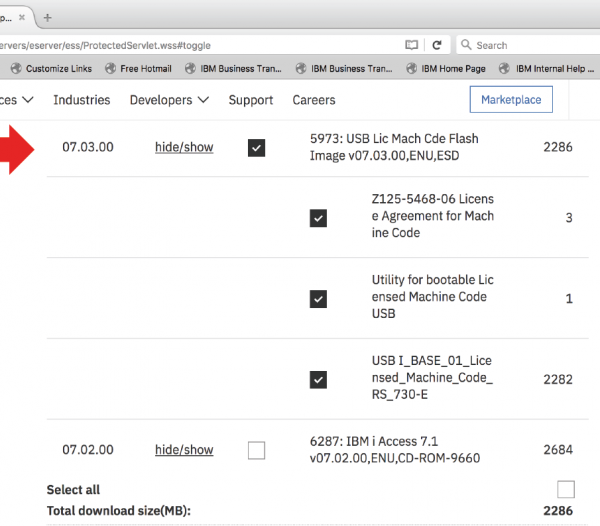Click size value 2684
This screenshot has height=526, width=600.
click(x=558, y=449)
